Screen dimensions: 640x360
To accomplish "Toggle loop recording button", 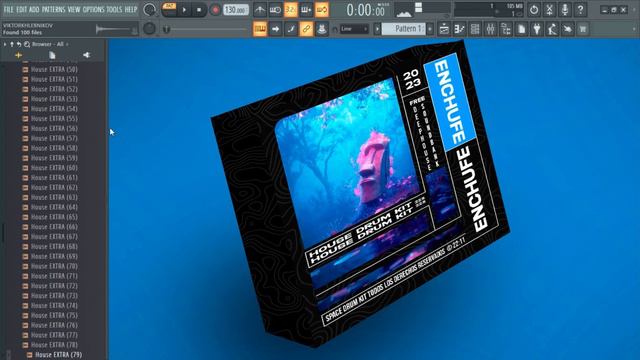I will click(x=322, y=9).
